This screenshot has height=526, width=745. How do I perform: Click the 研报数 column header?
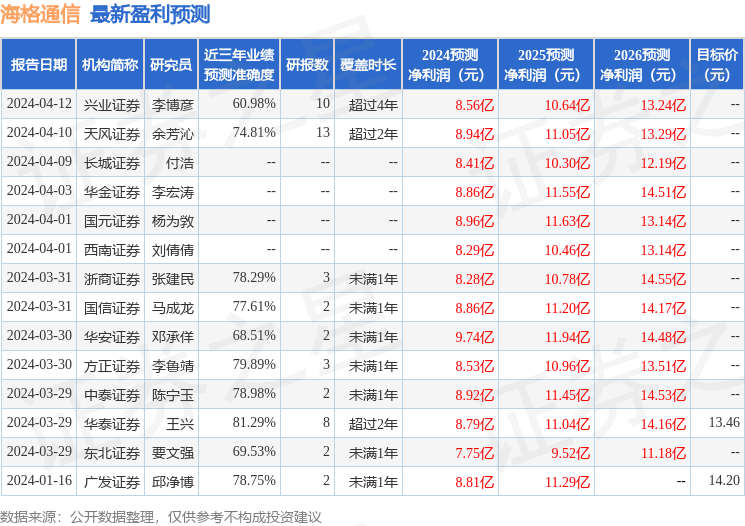click(307, 65)
